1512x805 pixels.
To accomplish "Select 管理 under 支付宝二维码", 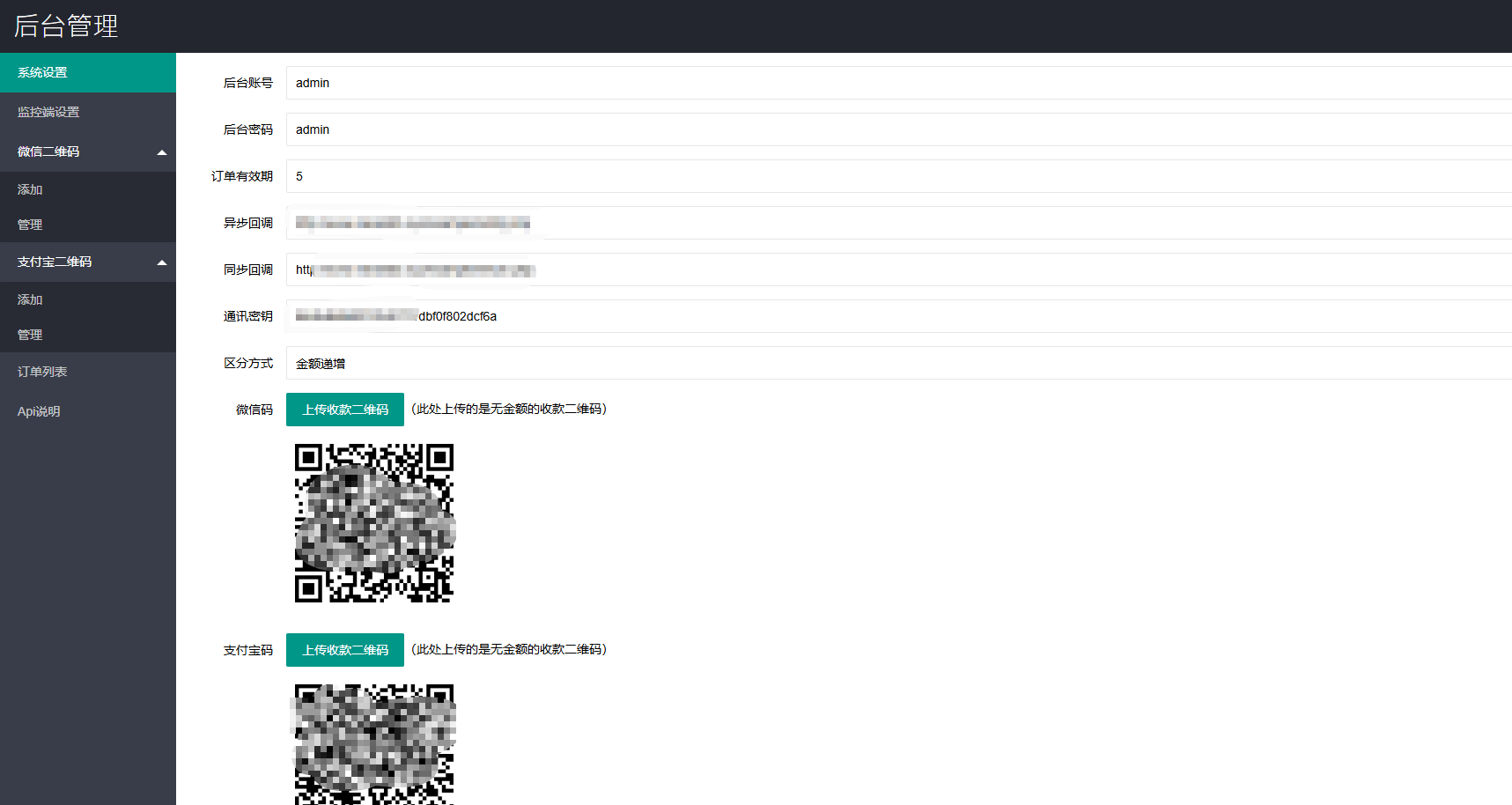I will (x=88, y=335).
